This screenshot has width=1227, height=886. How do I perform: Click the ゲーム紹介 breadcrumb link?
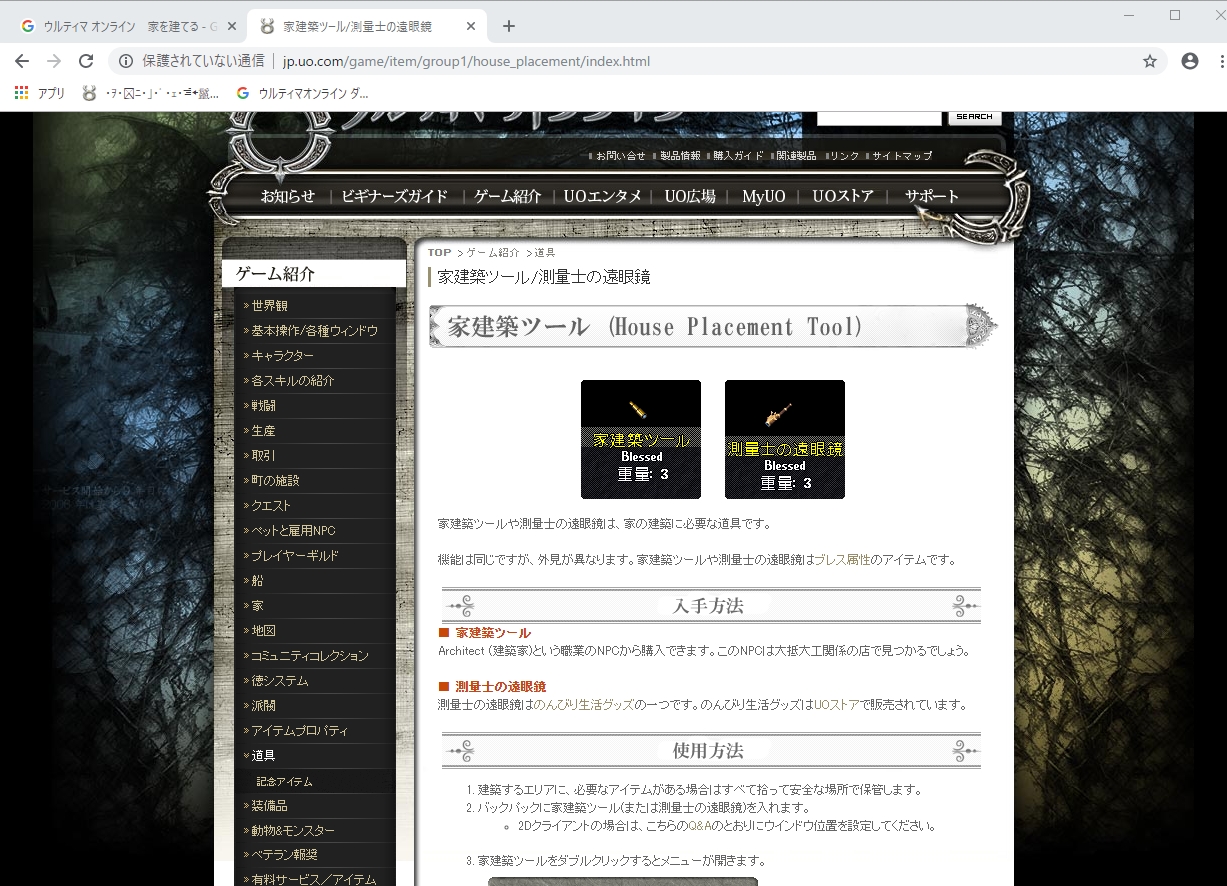coord(493,253)
